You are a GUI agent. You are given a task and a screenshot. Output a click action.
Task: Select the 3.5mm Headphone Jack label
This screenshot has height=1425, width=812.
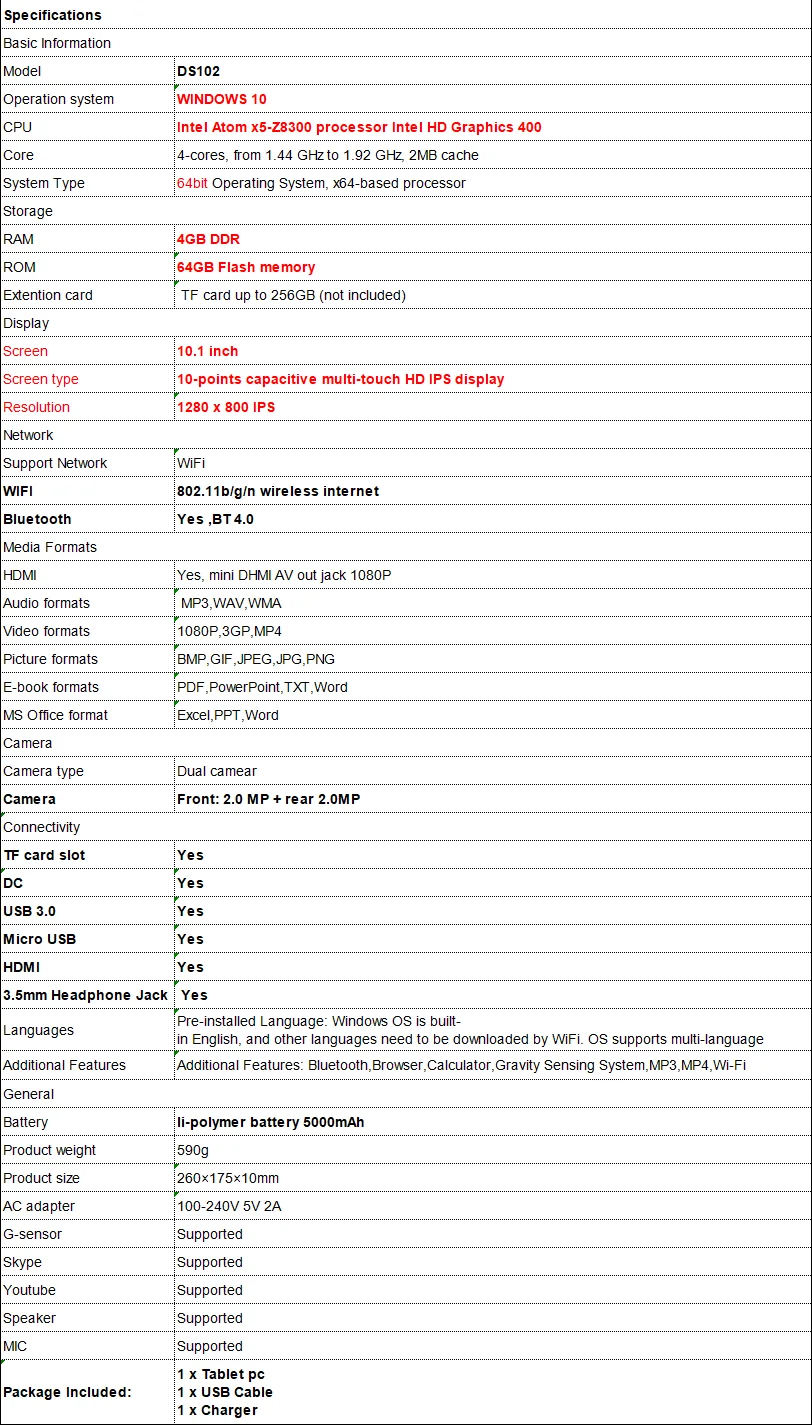tap(87, 995)
